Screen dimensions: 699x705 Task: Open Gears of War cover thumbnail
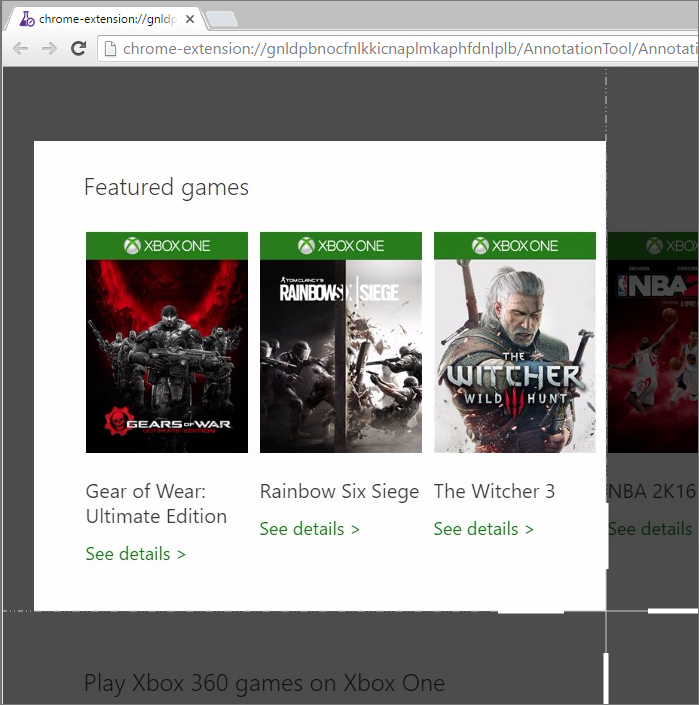[167, 356]
